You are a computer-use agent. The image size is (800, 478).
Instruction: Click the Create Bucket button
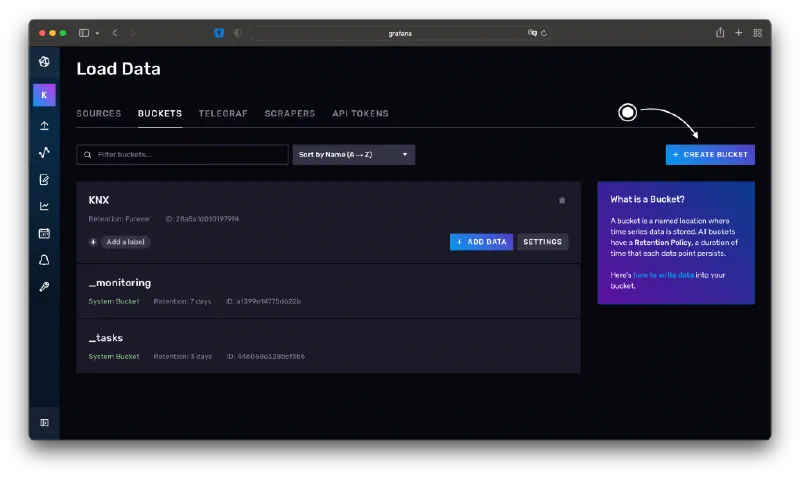pos(710,155)
